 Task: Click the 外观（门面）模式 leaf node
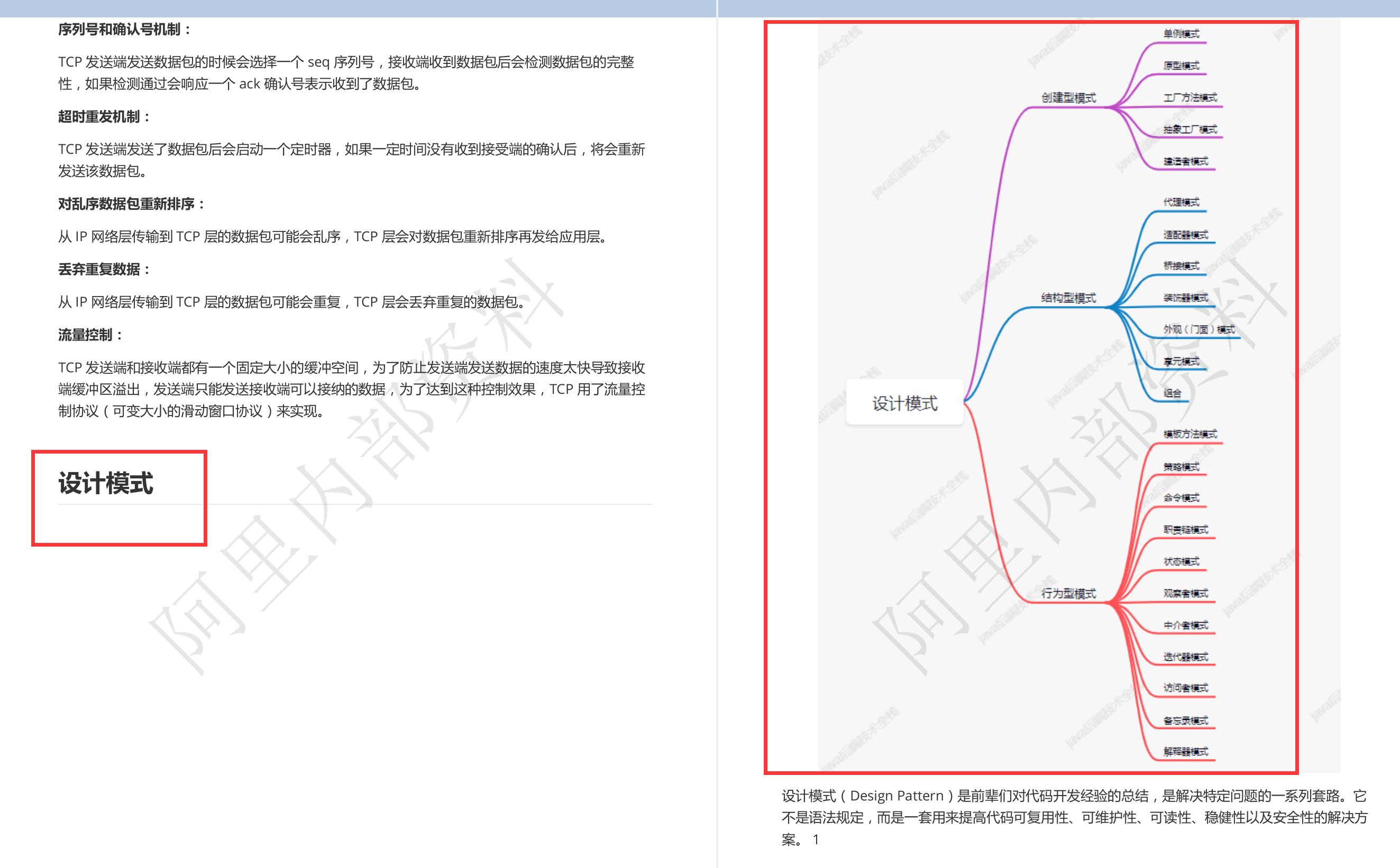pyautogui.click(x=1199, y=329)
